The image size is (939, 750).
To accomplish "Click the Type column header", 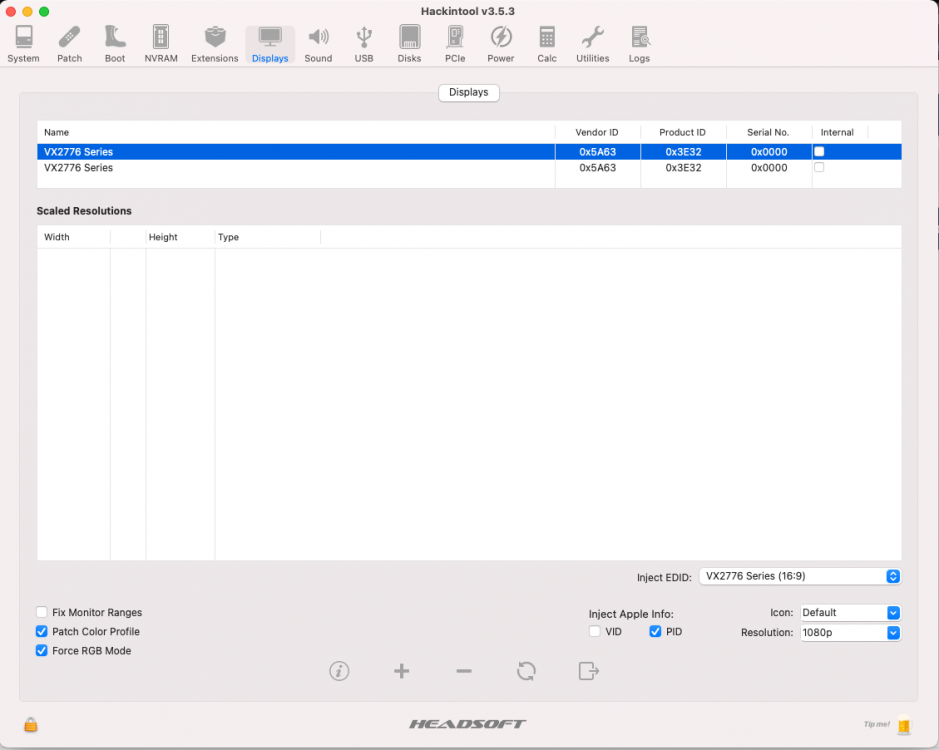I will [x=268, y=237].
